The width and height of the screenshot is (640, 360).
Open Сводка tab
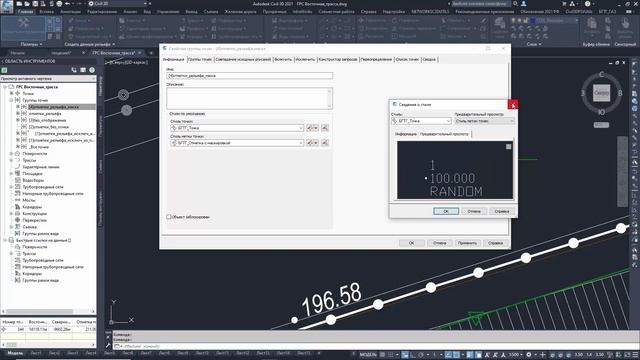pos(429,60)
